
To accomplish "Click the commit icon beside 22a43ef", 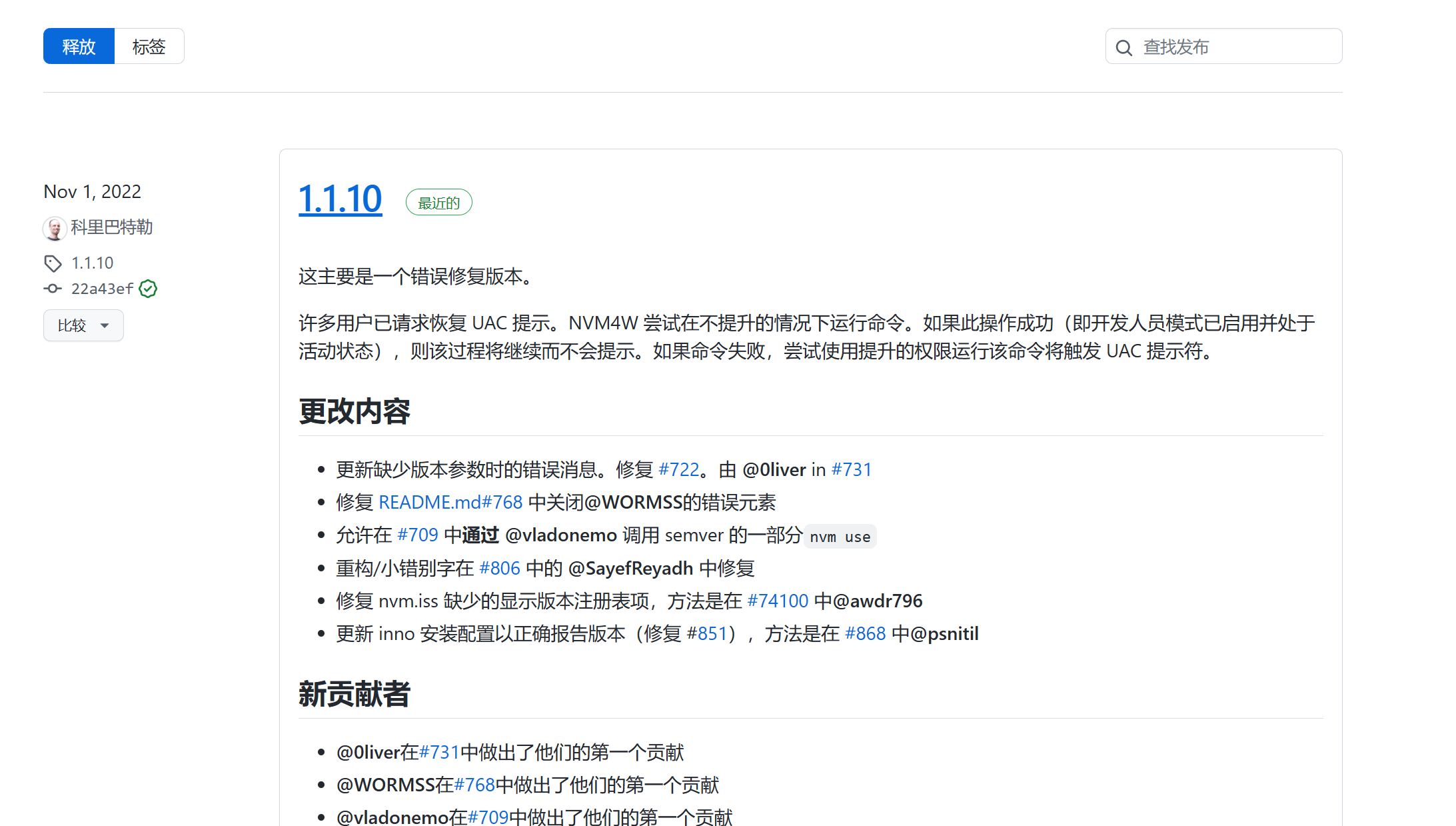I will [53, 289].
